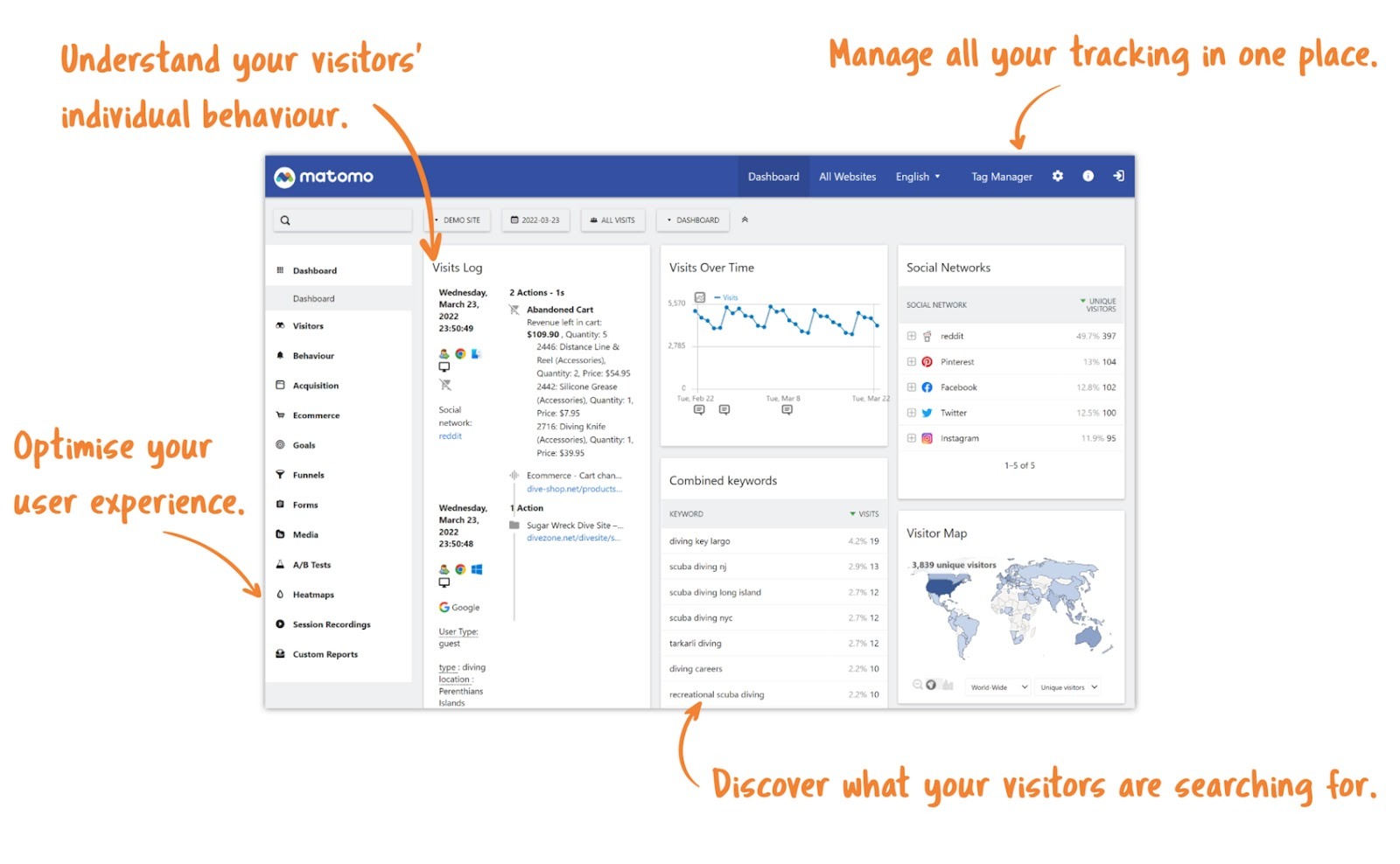Expand the reddit row
Screen dimensions: 1400x864
pyautogui.click(x=911, y=336)
